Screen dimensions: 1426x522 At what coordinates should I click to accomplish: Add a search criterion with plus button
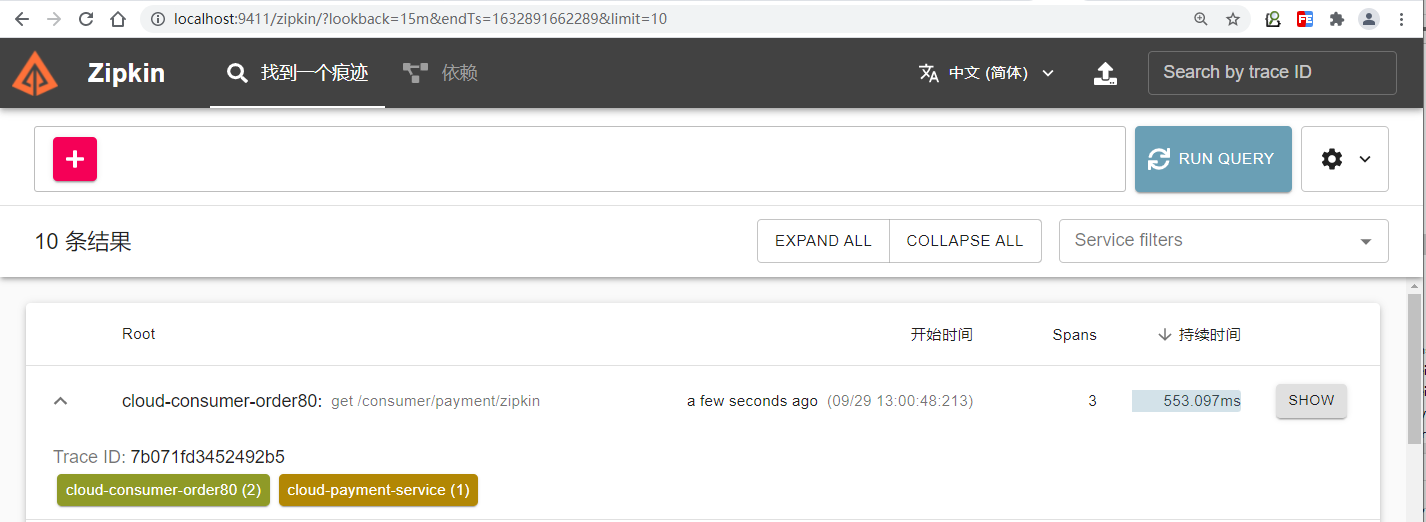pos(75,159)
